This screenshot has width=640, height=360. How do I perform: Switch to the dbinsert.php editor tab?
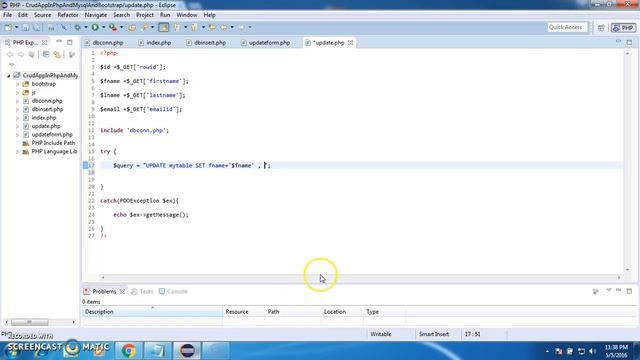click(210, 42)
